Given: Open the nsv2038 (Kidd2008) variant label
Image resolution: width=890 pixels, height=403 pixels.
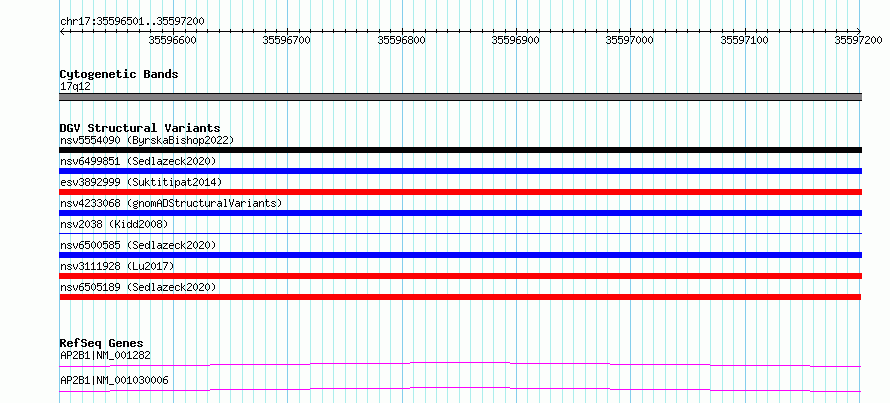Looking at the screenshot, I should (114, 224).
